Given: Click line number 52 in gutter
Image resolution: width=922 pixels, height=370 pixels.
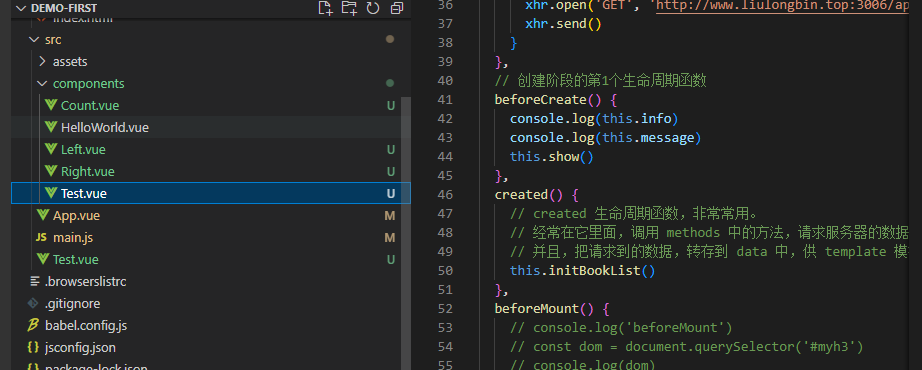Looking at the screenshot, I should pos(446,308).
